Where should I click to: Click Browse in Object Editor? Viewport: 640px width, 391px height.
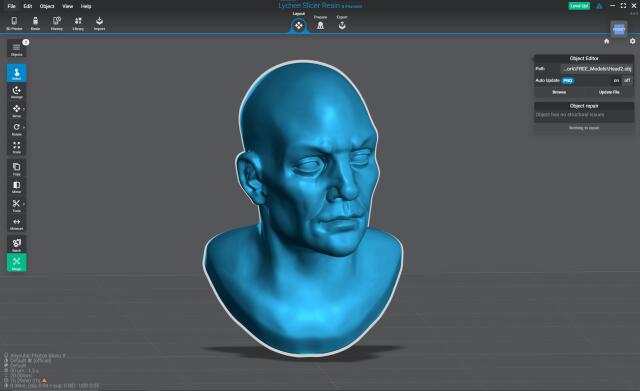point(559,92)
